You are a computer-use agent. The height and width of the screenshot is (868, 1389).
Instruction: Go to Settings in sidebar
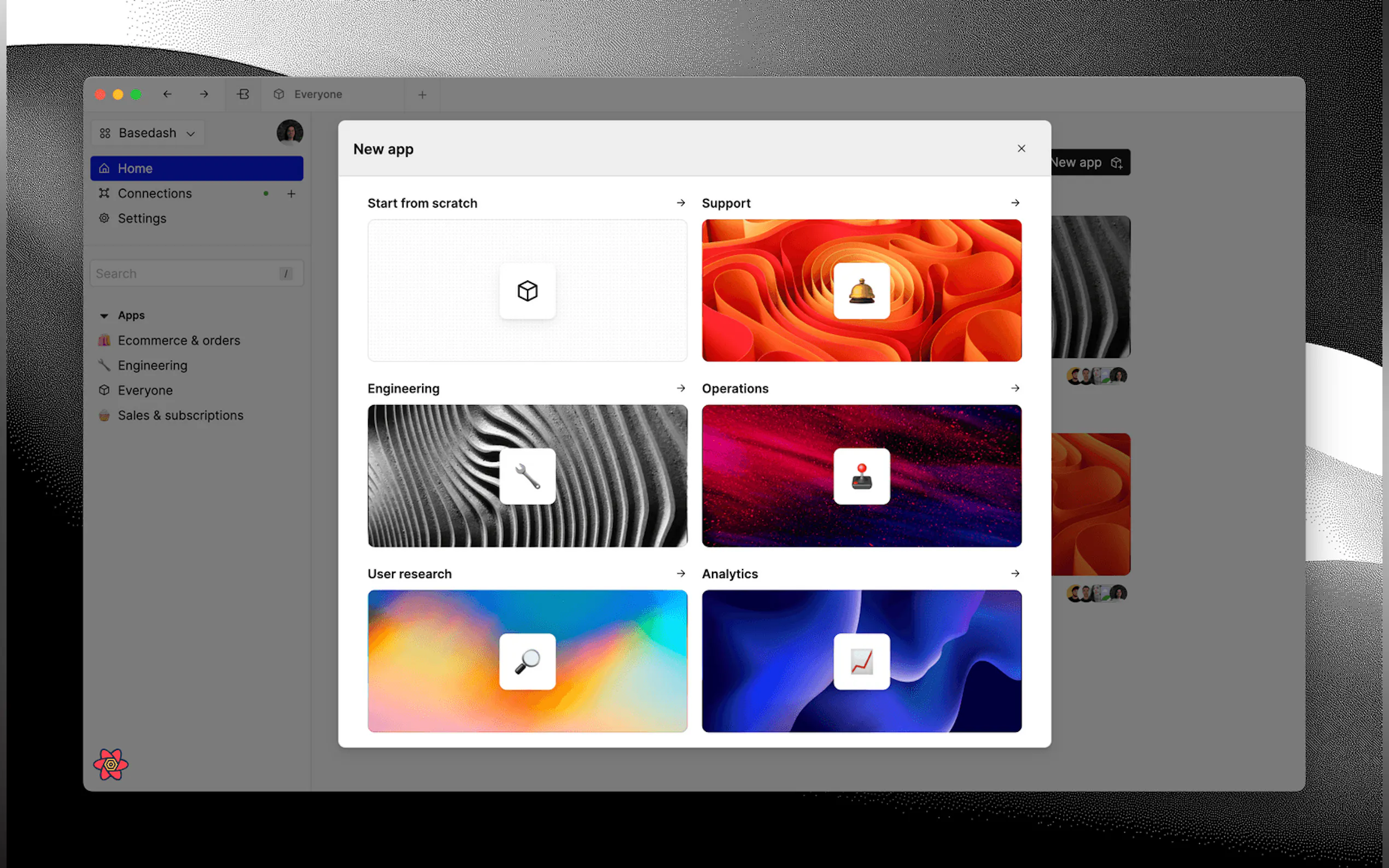(x=142, y=218)
